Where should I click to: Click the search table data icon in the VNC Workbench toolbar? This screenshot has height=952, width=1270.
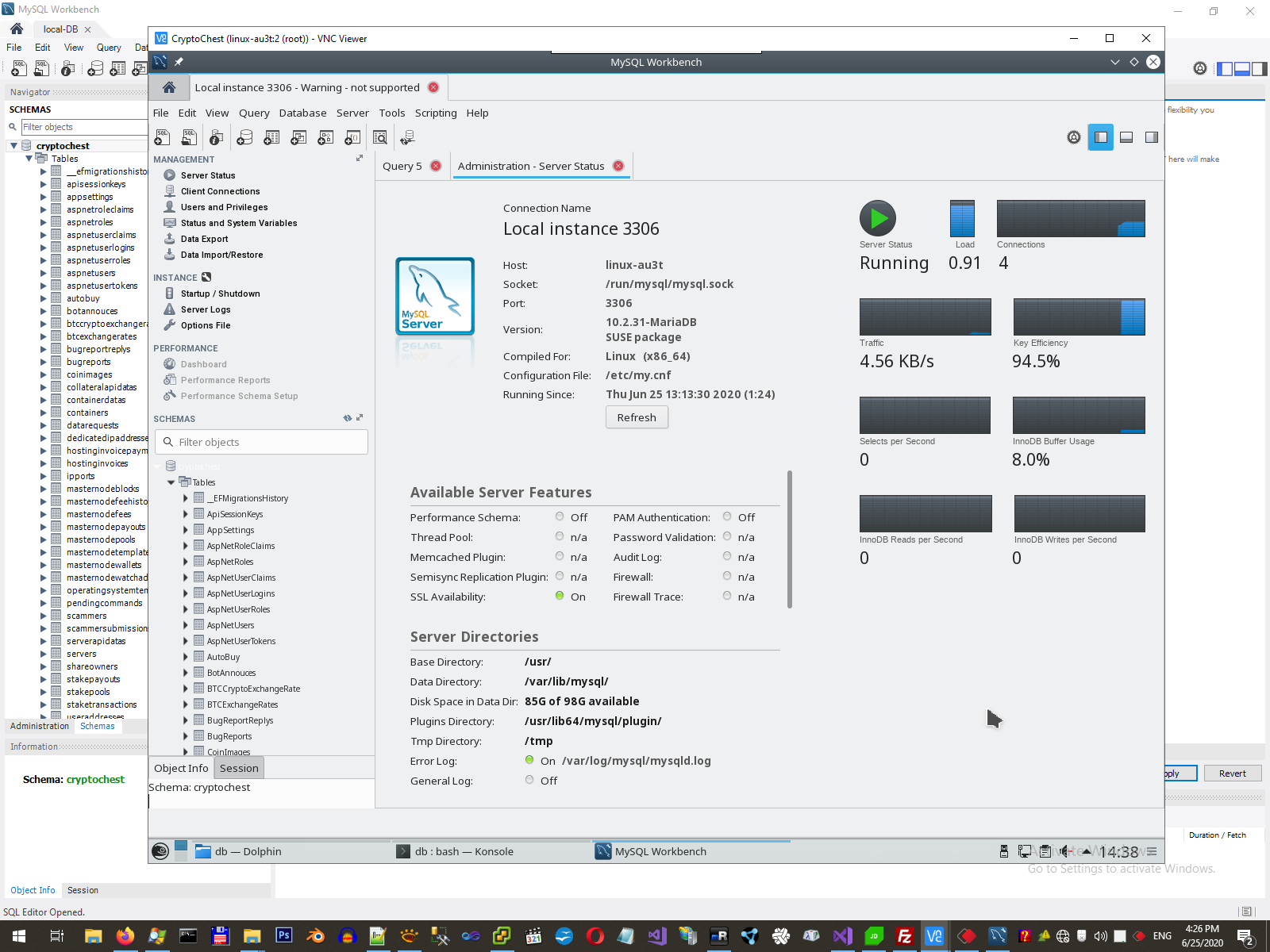[380, 137]
